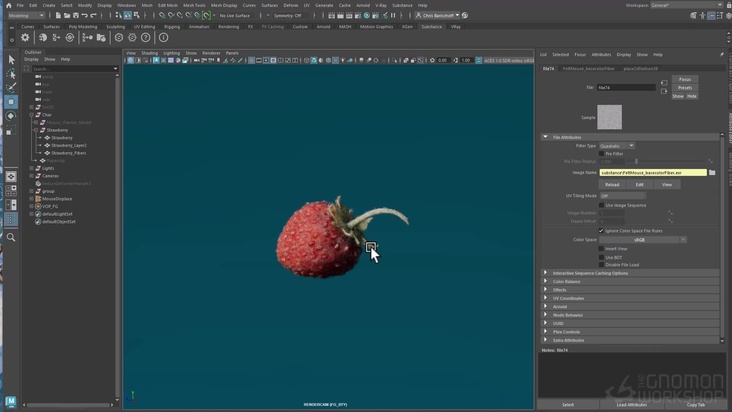Select Strawberry_Fibers in Outliner
This screenshot has width=732, height=412.
point(69,153)
